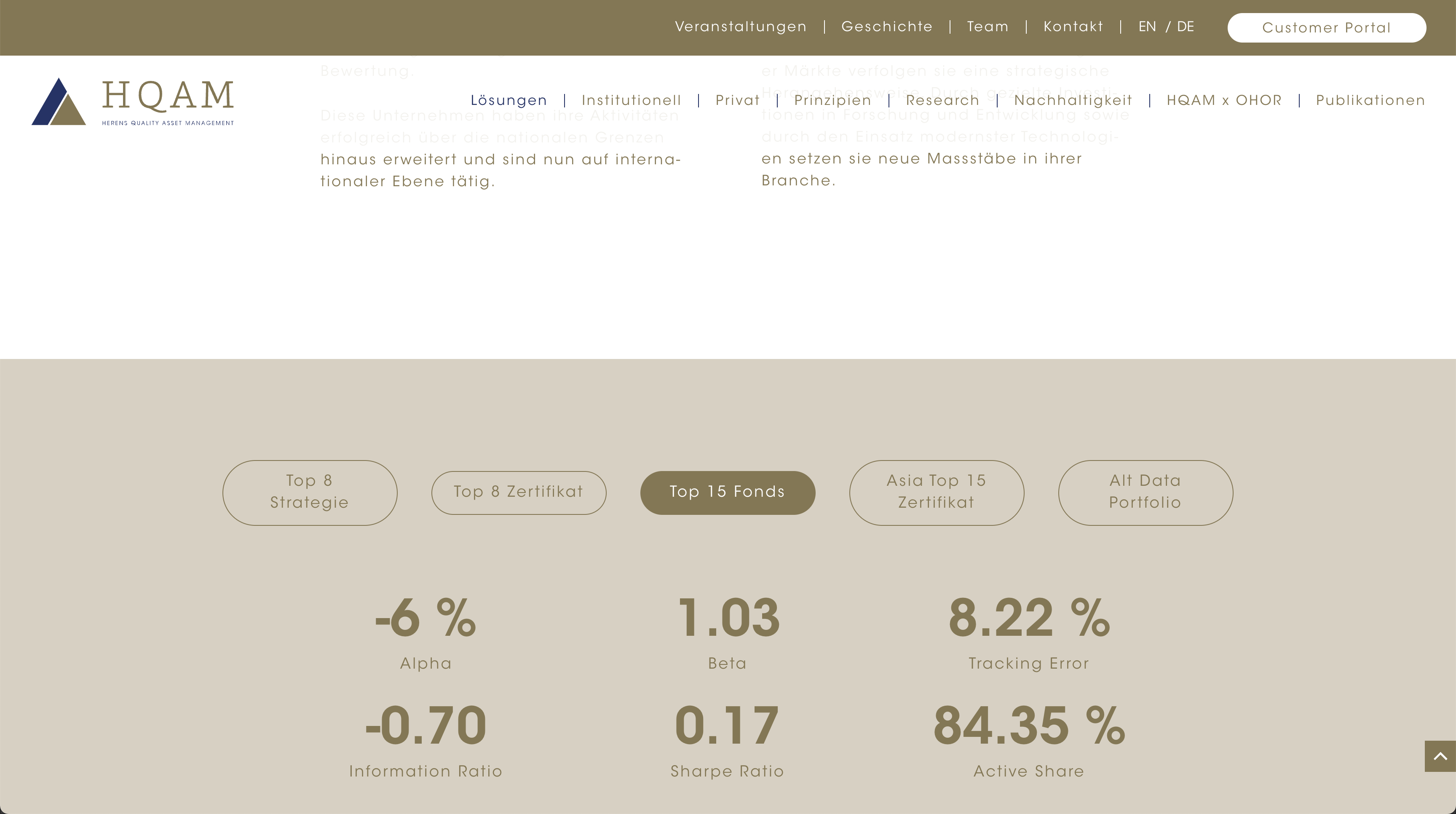Visit the Research page

pyautogui.click(x=942, y=101)
